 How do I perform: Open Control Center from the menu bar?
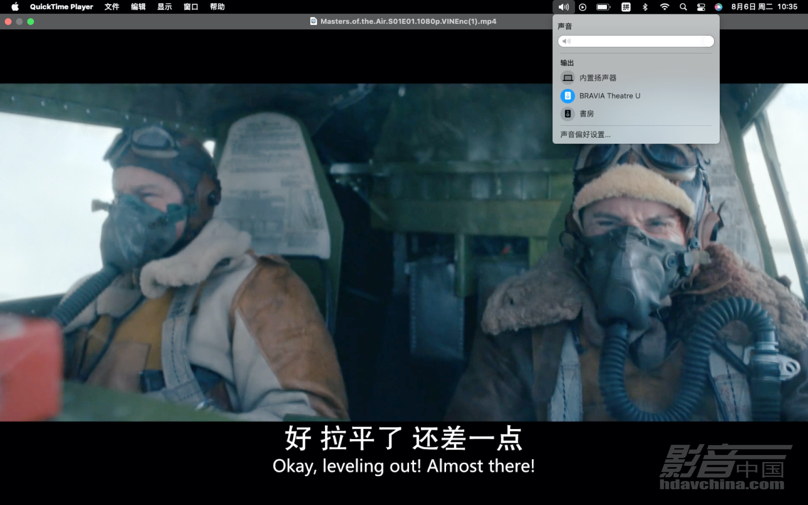701,7
